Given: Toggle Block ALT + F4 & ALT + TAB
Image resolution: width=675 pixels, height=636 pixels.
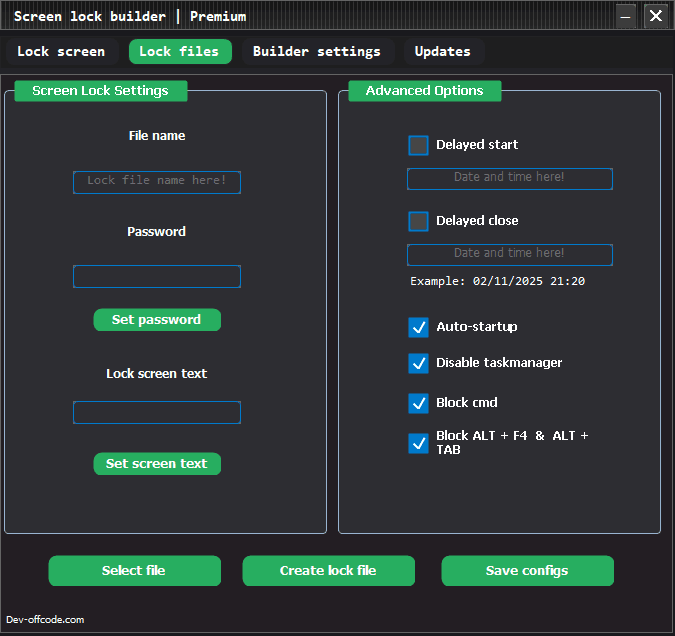Looking at the screenshot, I should pos(418,444).
